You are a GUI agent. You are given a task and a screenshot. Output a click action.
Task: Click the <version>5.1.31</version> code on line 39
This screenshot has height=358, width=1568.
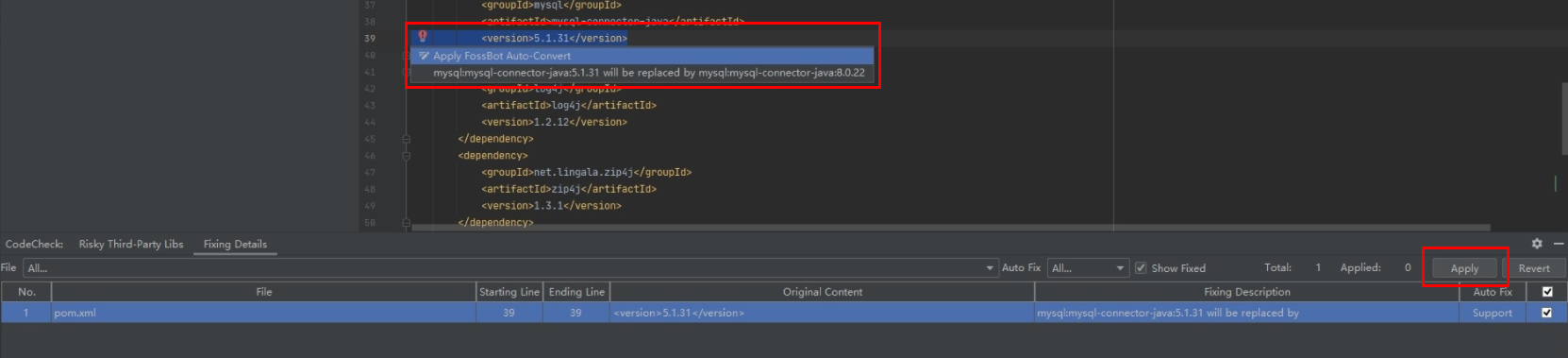point(554,38)
